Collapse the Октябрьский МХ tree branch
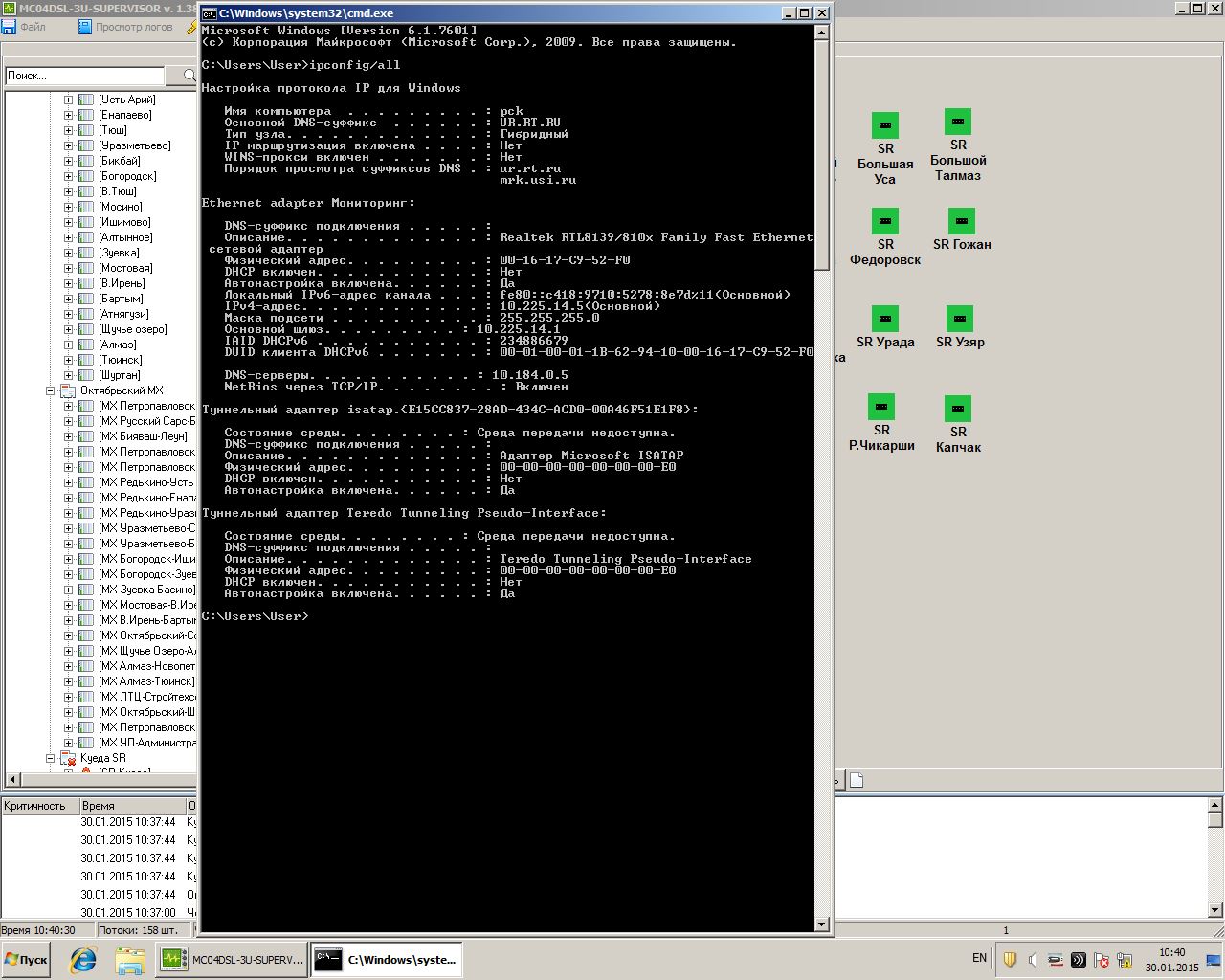The width and height of the screenshot is (1225, 980). coord(51,390)
